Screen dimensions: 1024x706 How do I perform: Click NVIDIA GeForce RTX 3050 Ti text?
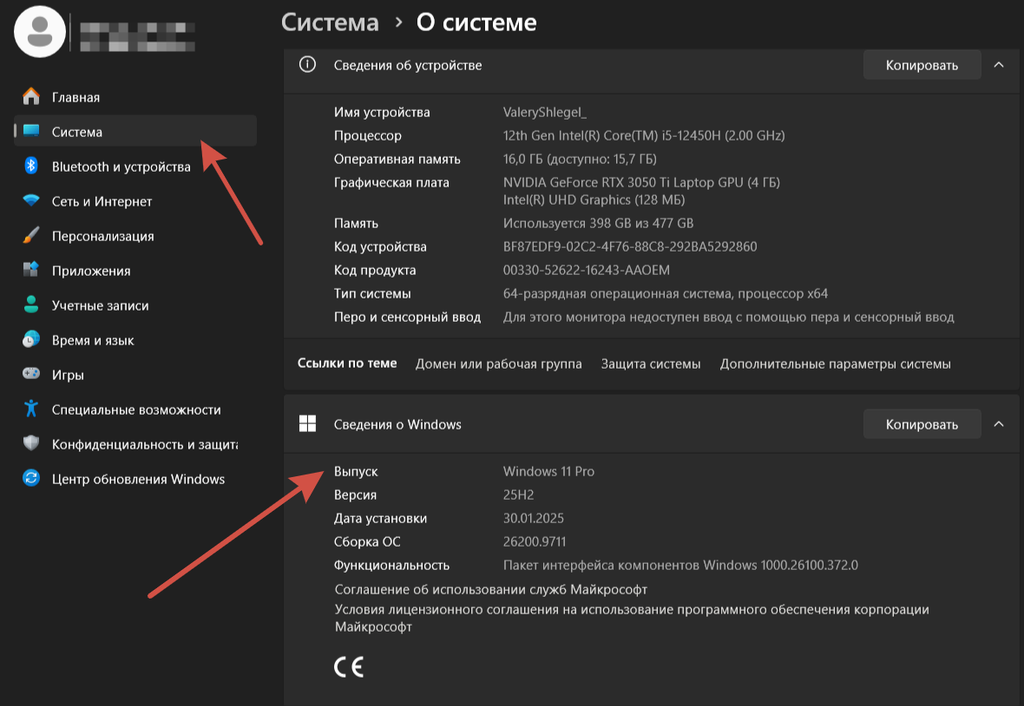(x=641, y=182)
